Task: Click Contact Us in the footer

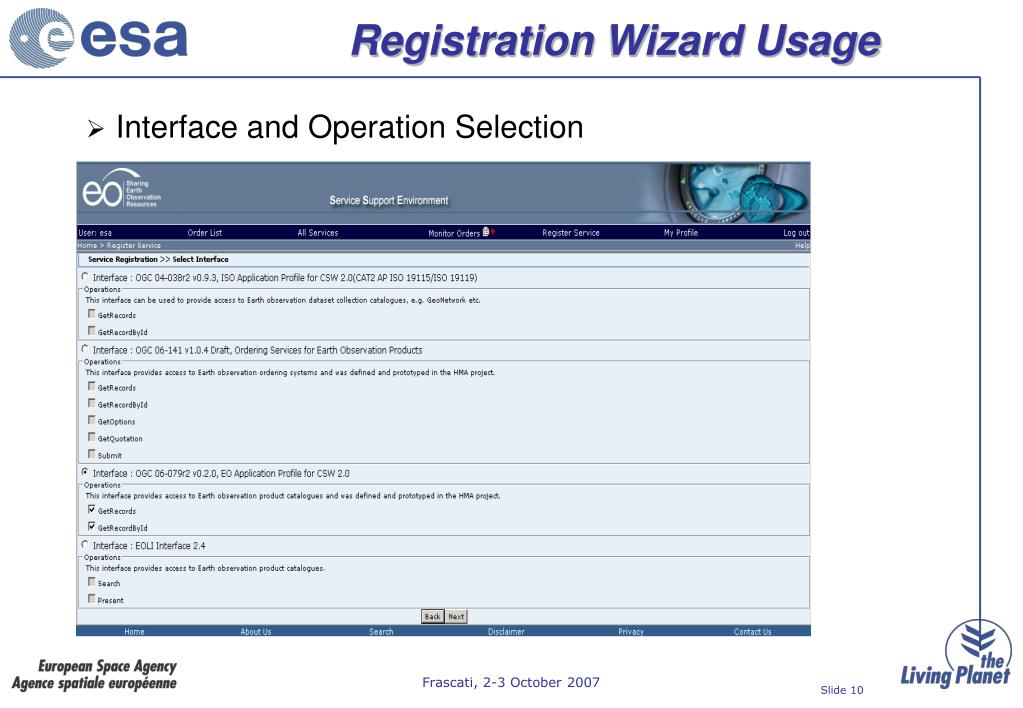Action: pyautogui.click(x=752, y=632)
